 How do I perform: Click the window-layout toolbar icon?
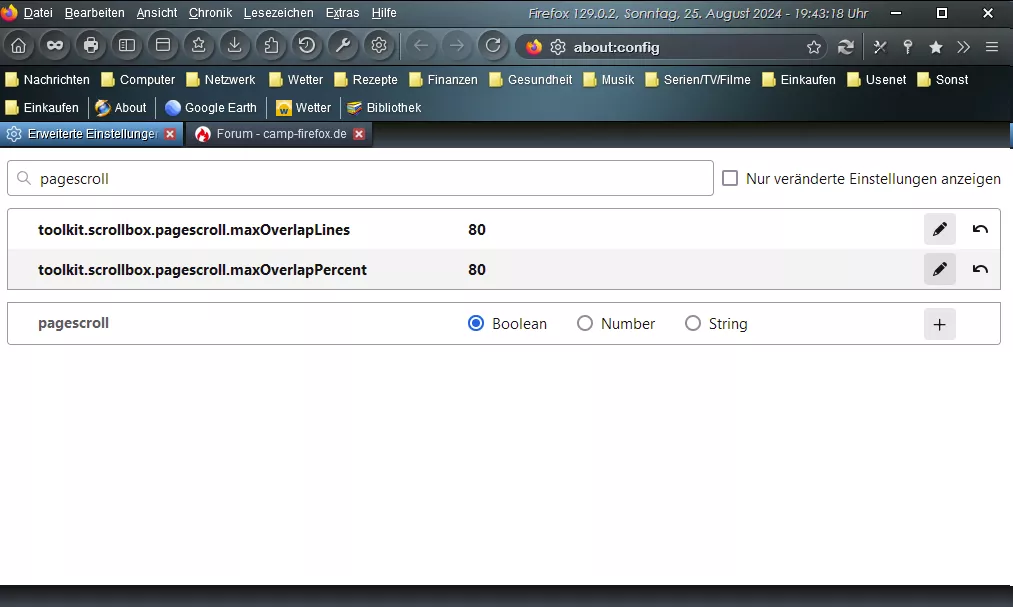pos(163,46)
